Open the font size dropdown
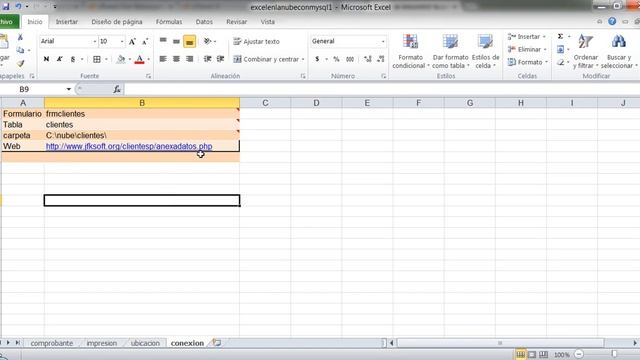Screen dimensions: 640x360 point(122,42)
